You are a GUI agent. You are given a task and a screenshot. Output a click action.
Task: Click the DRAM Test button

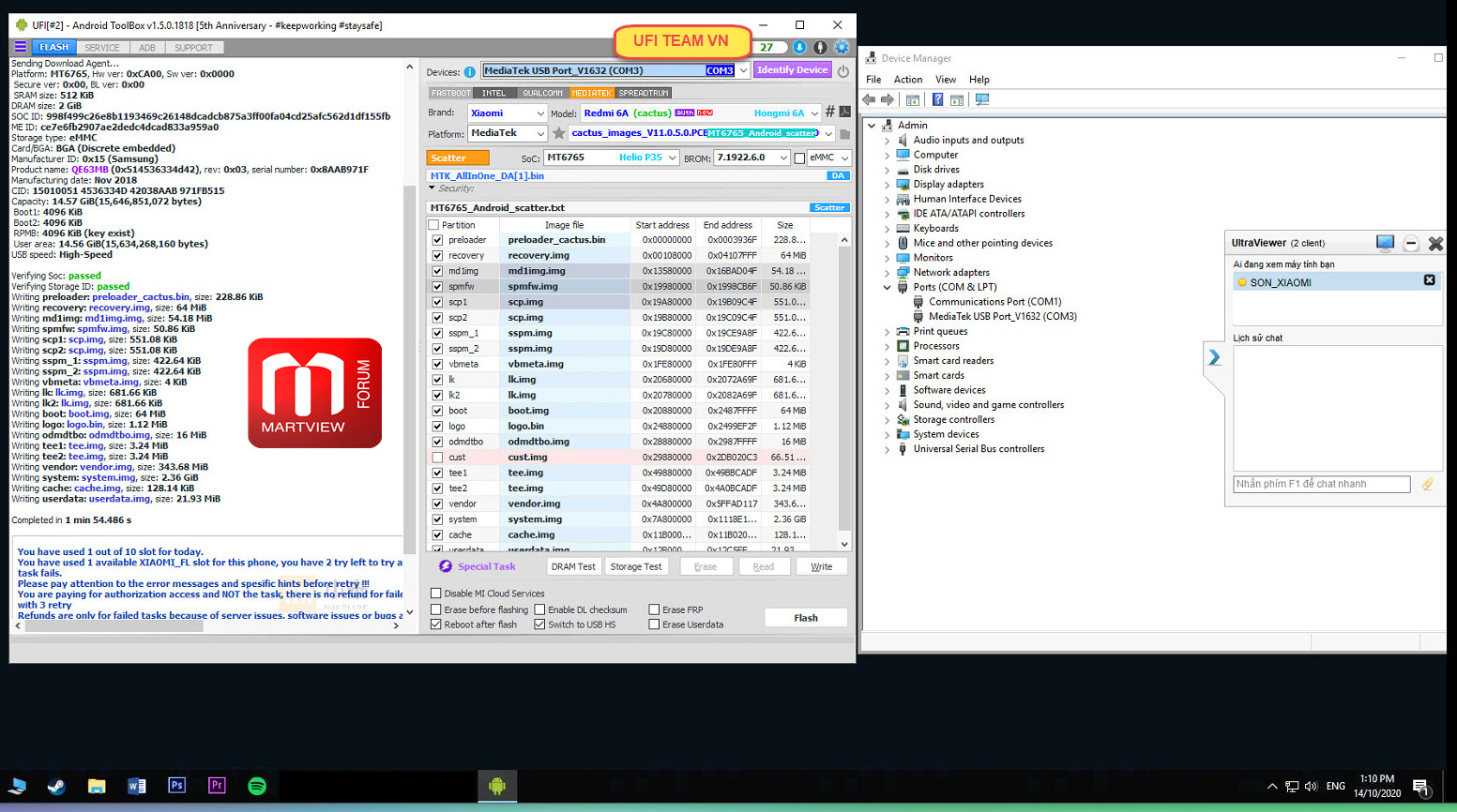[573, 566]
